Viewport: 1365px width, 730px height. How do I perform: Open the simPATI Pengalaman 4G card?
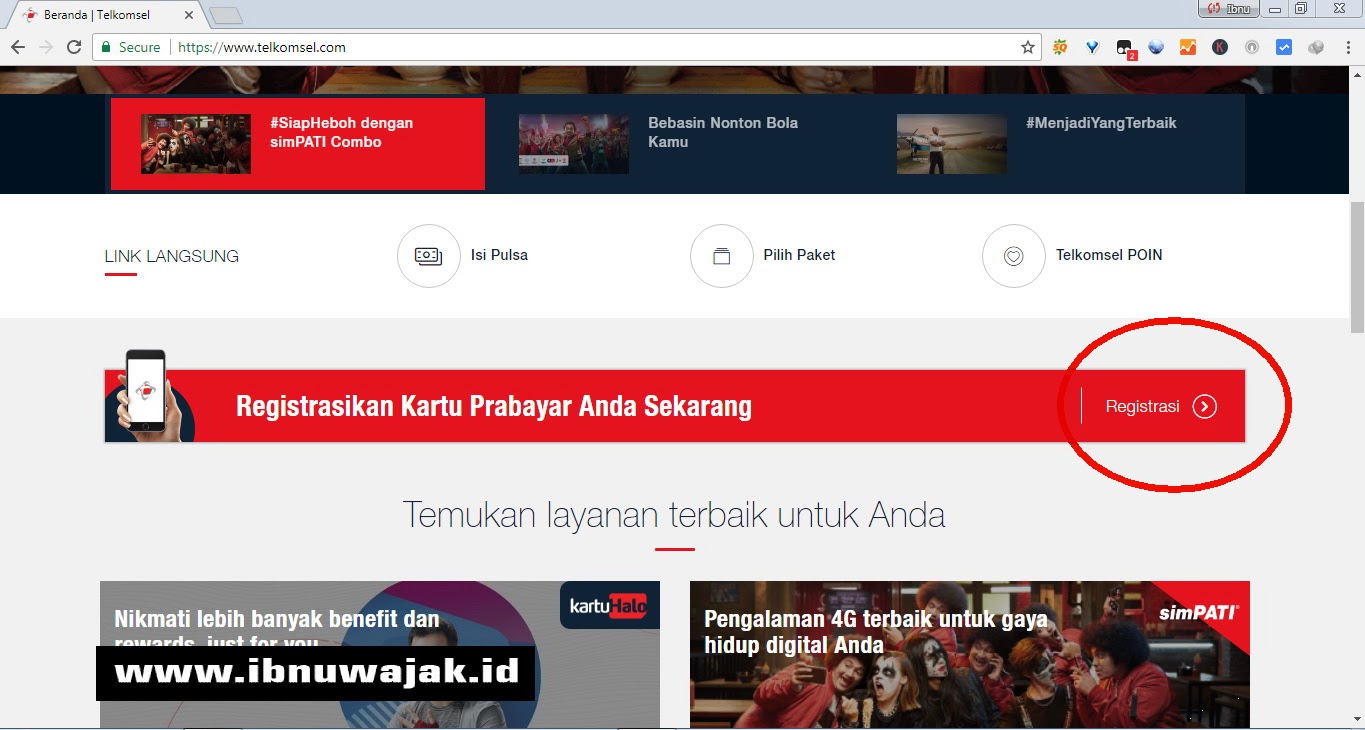970,654
